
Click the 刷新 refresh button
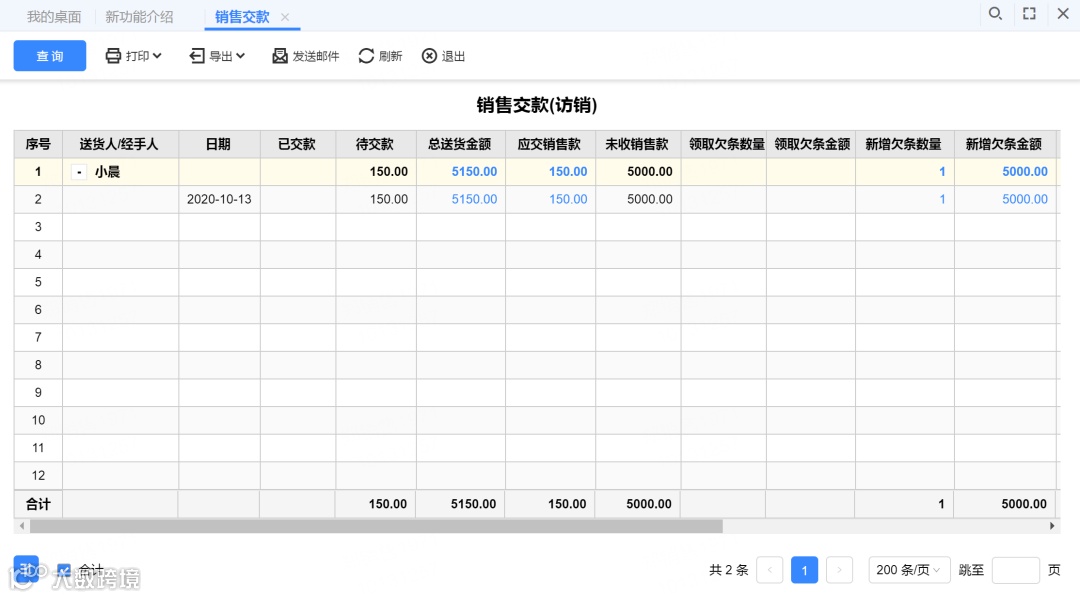coord(380,56)
